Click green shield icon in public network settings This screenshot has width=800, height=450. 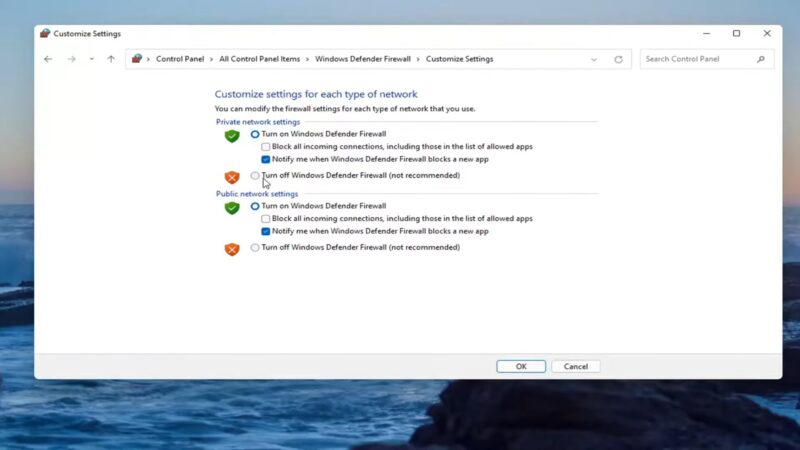(x=232, y=208)
